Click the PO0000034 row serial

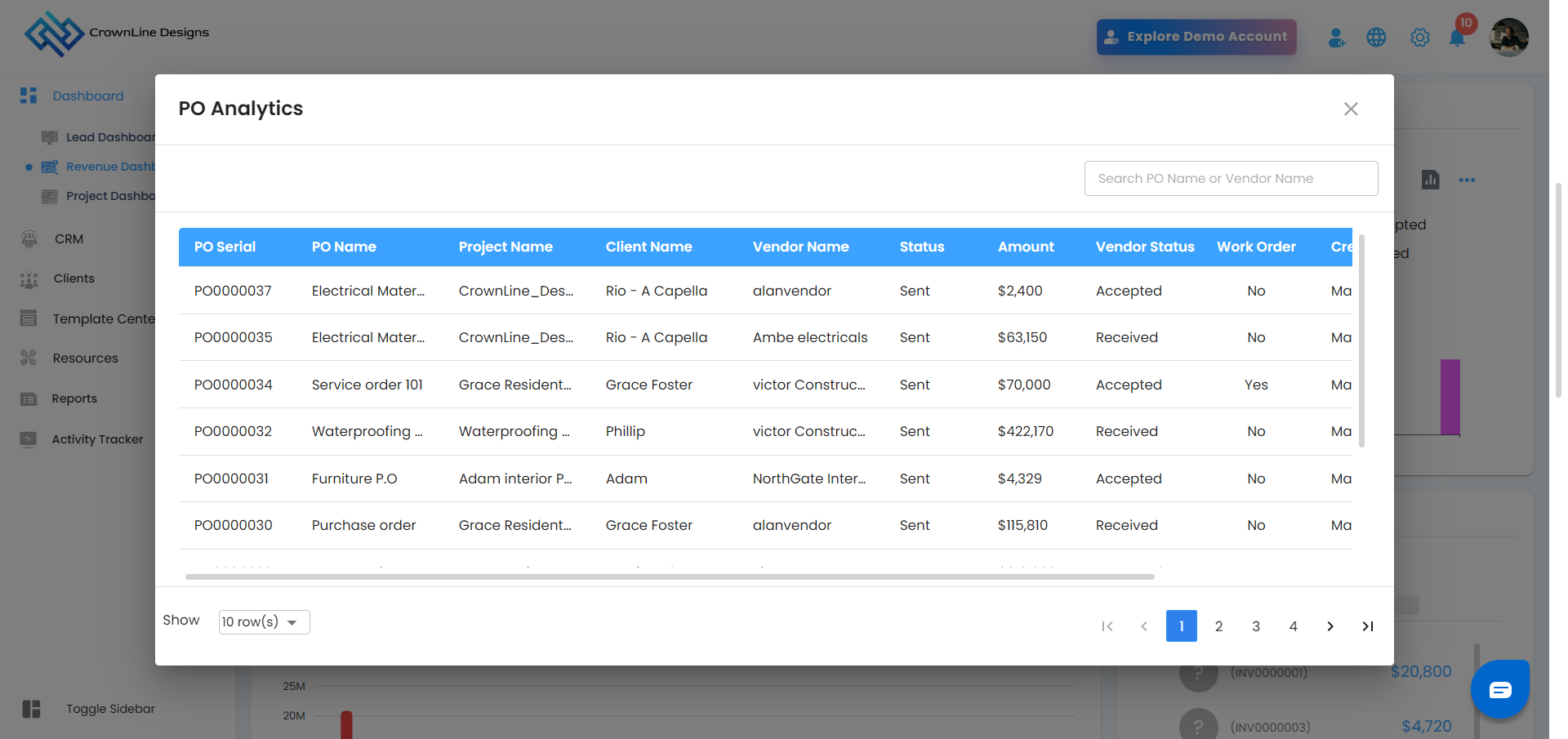234,385
